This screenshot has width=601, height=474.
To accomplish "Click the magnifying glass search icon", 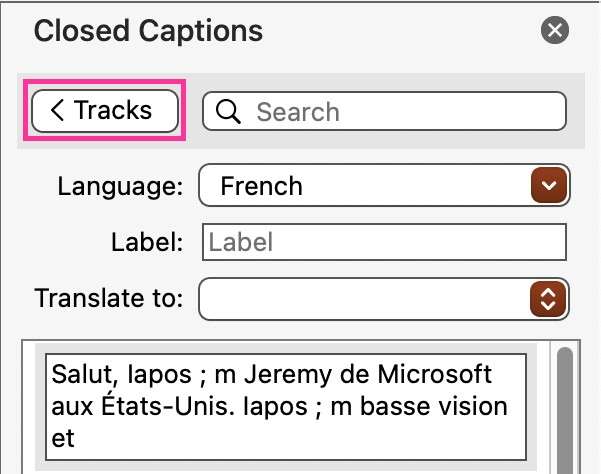I will pyautogui.click(x=228, y=112).
